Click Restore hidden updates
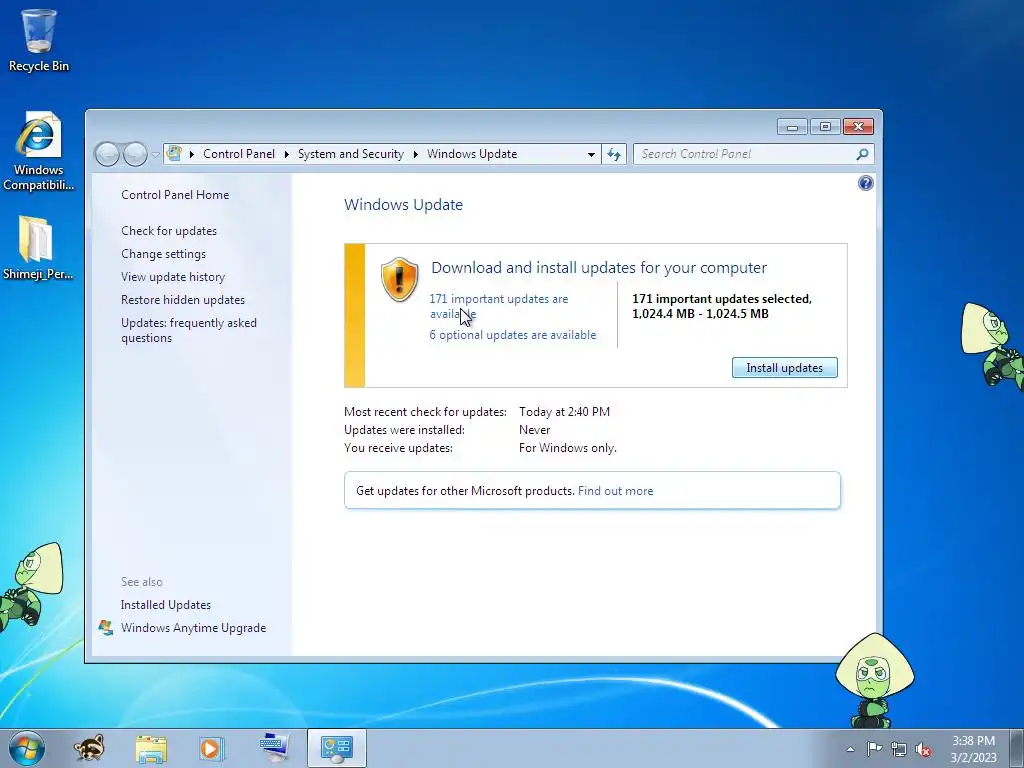The image size is (1024, 768). [183, 300]
